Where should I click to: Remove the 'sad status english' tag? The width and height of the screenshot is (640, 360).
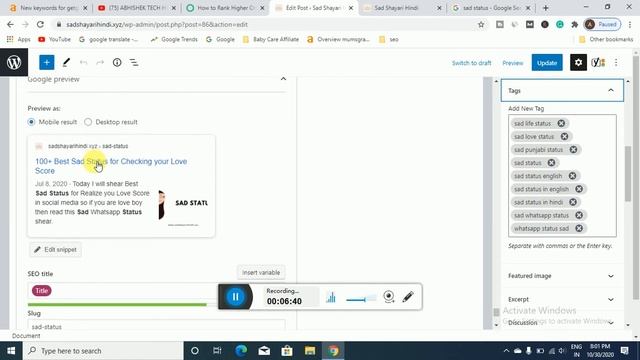point(572,176)
